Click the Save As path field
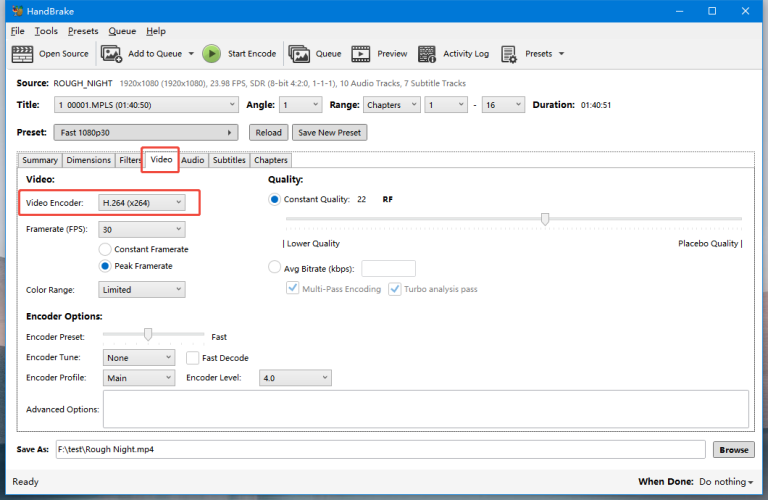Image resolution: width=768 pixels, height=500 pixels. (381, 450)
